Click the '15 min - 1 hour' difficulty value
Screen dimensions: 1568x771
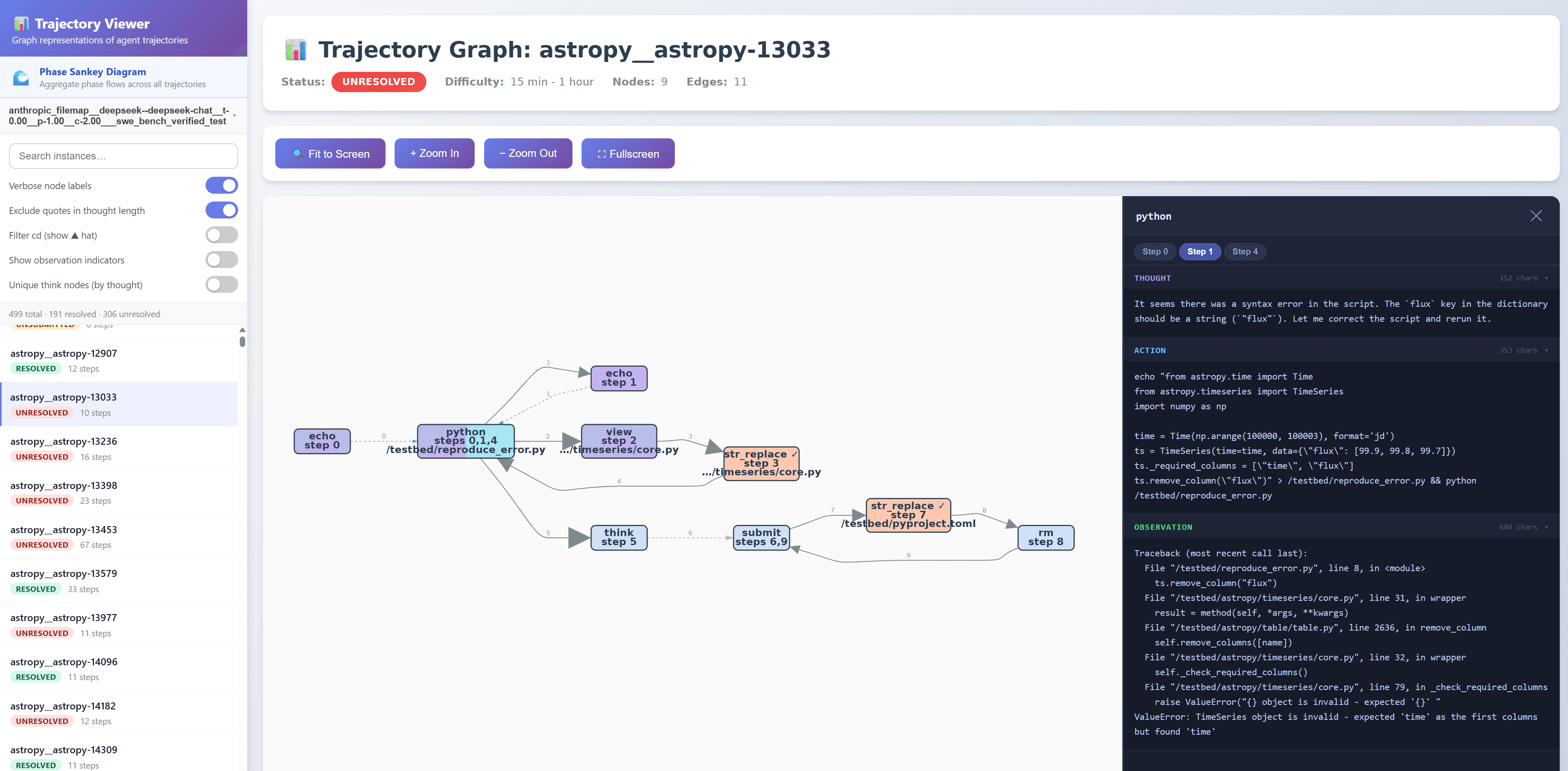point(551,82)
